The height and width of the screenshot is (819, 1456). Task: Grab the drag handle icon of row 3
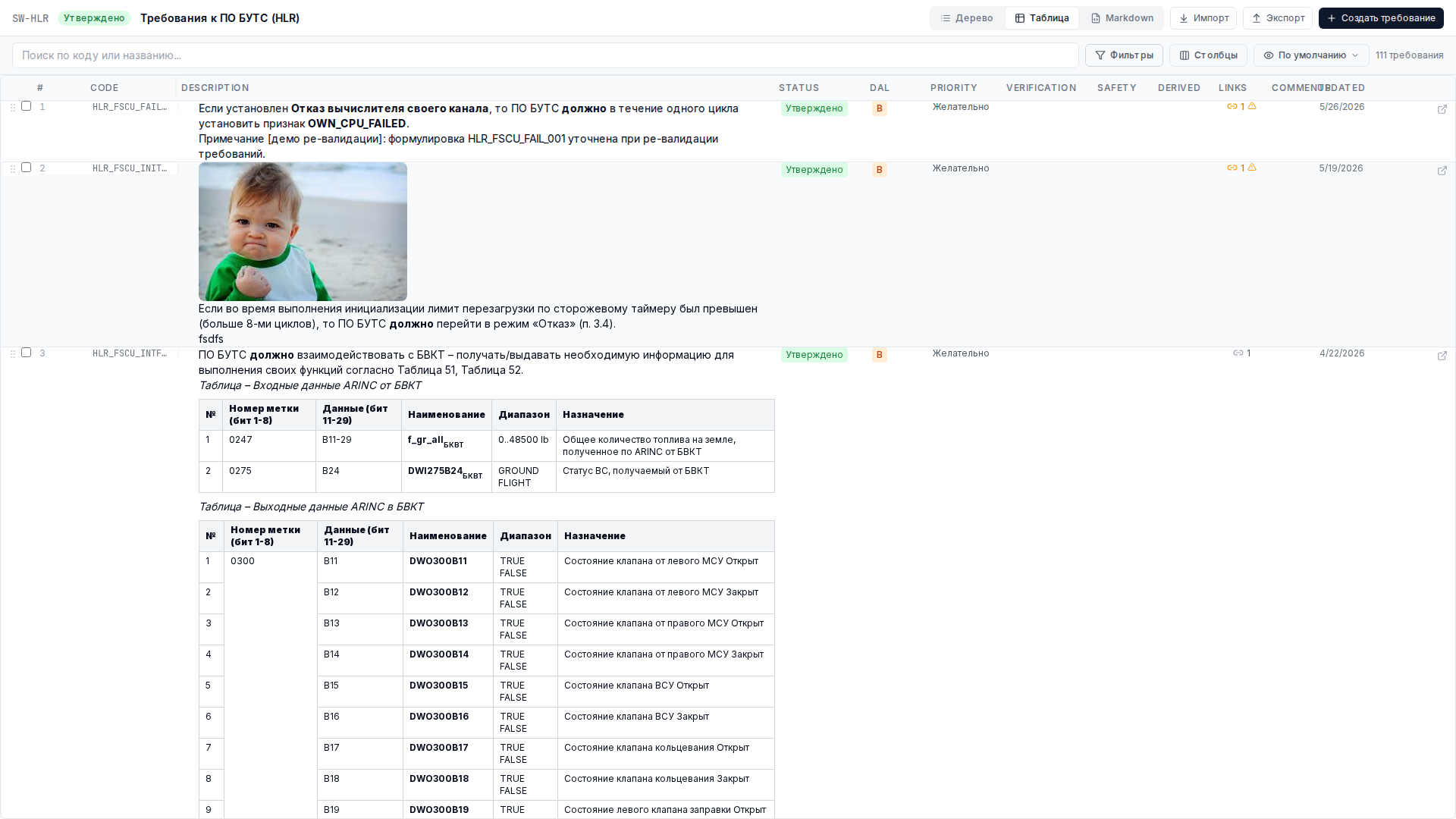(x=13, y=354)
